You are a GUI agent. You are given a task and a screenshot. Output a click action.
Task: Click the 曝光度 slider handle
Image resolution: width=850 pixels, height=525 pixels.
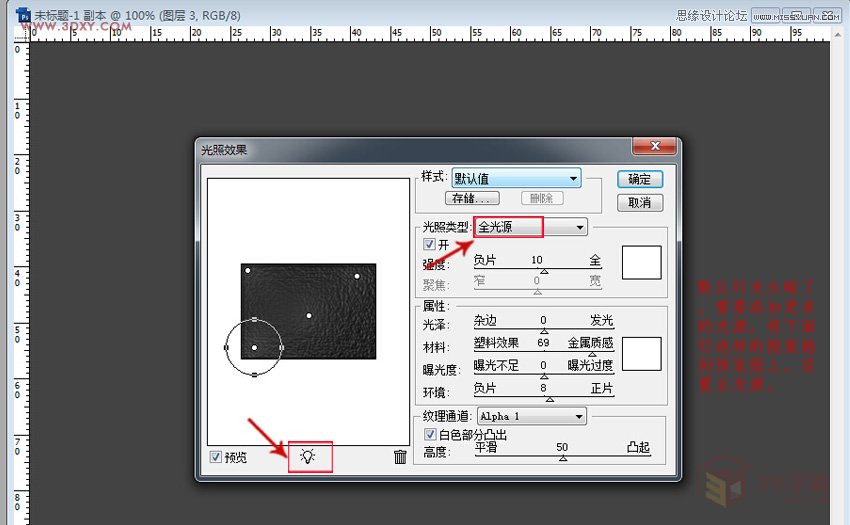pyautogui.click(x=544, y=376)
